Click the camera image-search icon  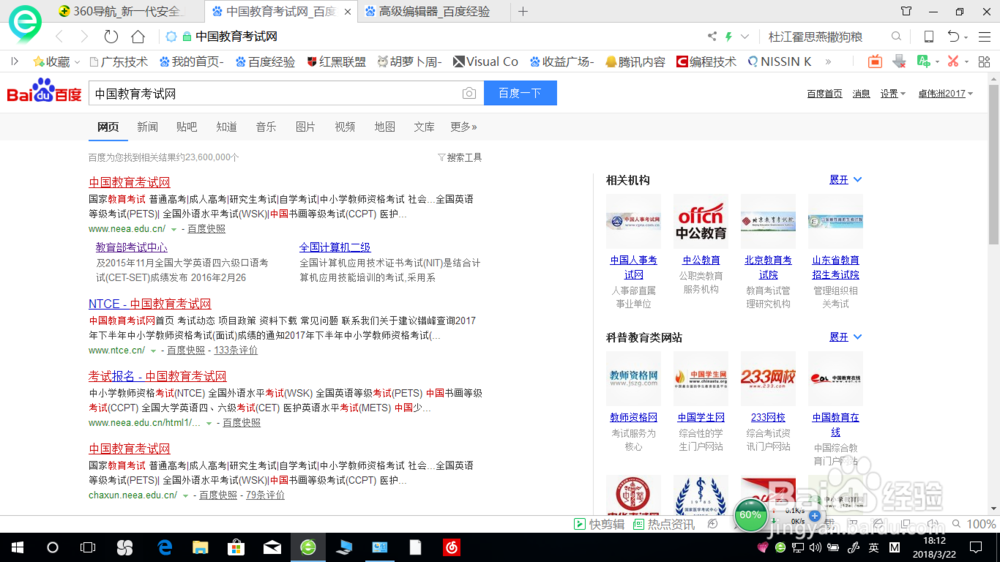(x=469, y=93)
